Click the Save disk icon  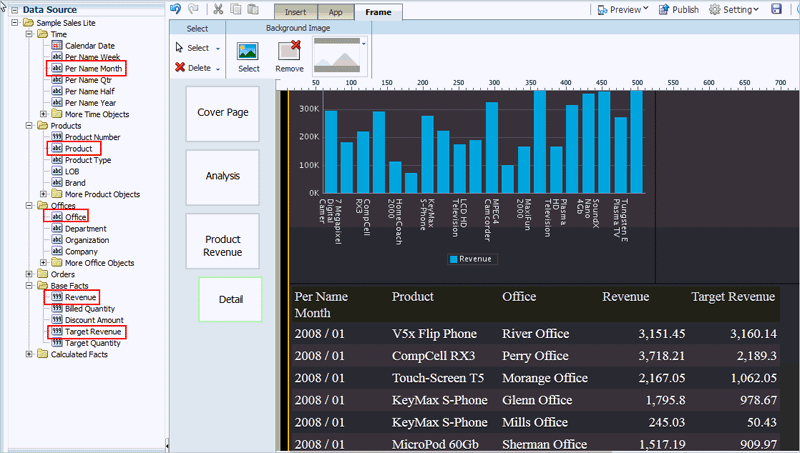point(777,9)
